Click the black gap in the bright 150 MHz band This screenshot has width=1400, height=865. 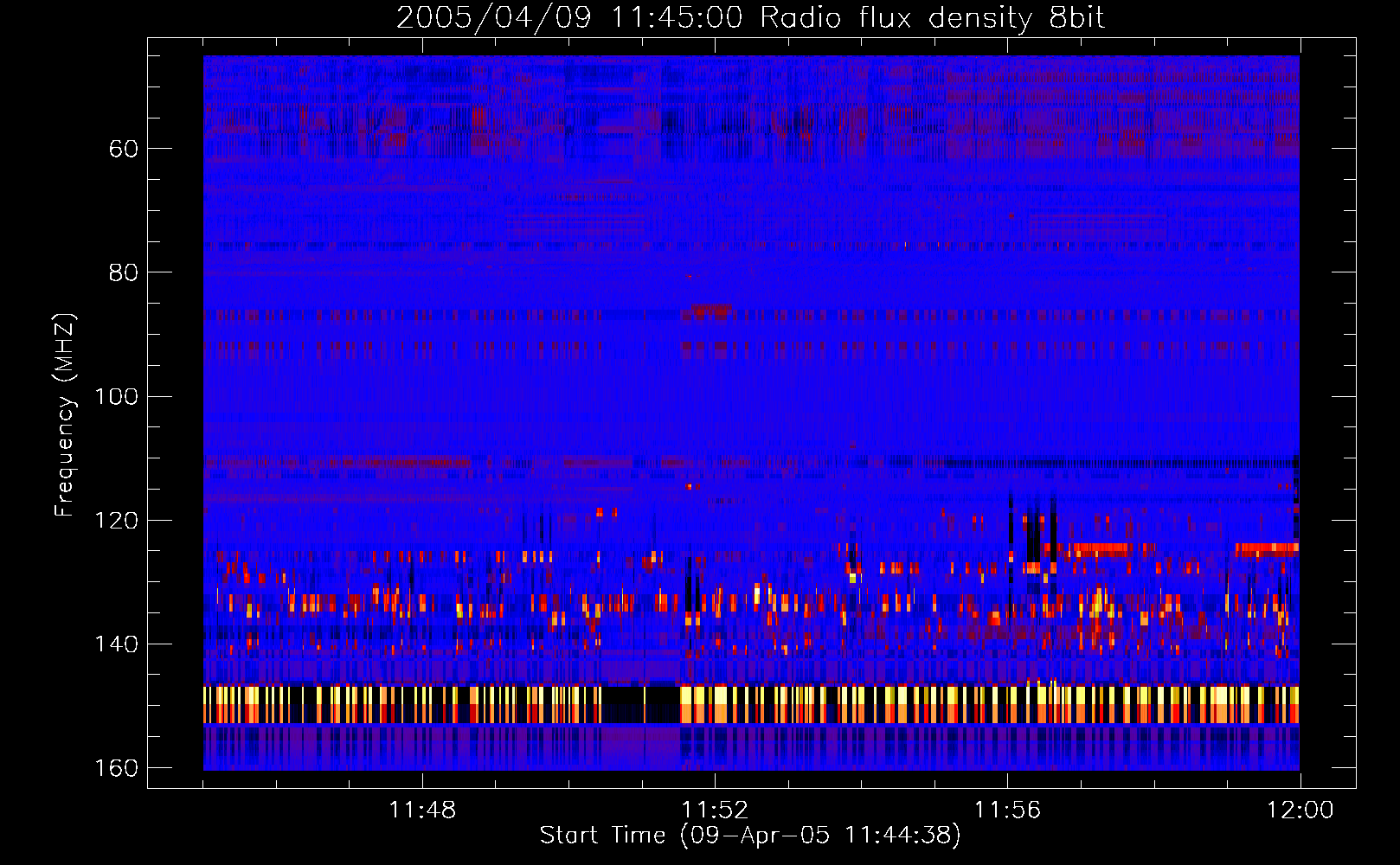tap(640, 704)
